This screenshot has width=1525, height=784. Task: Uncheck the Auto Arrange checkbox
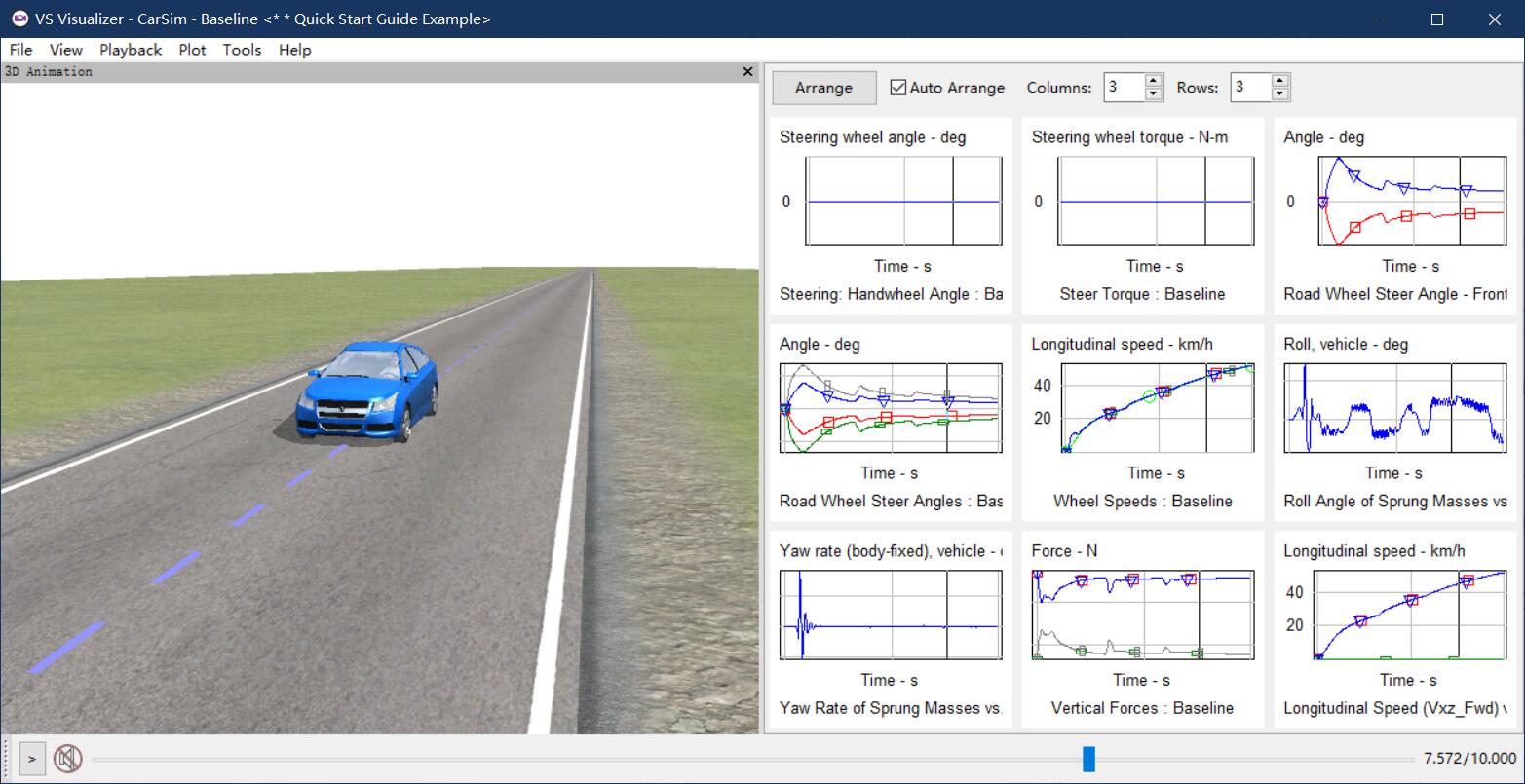coord(897,88)
